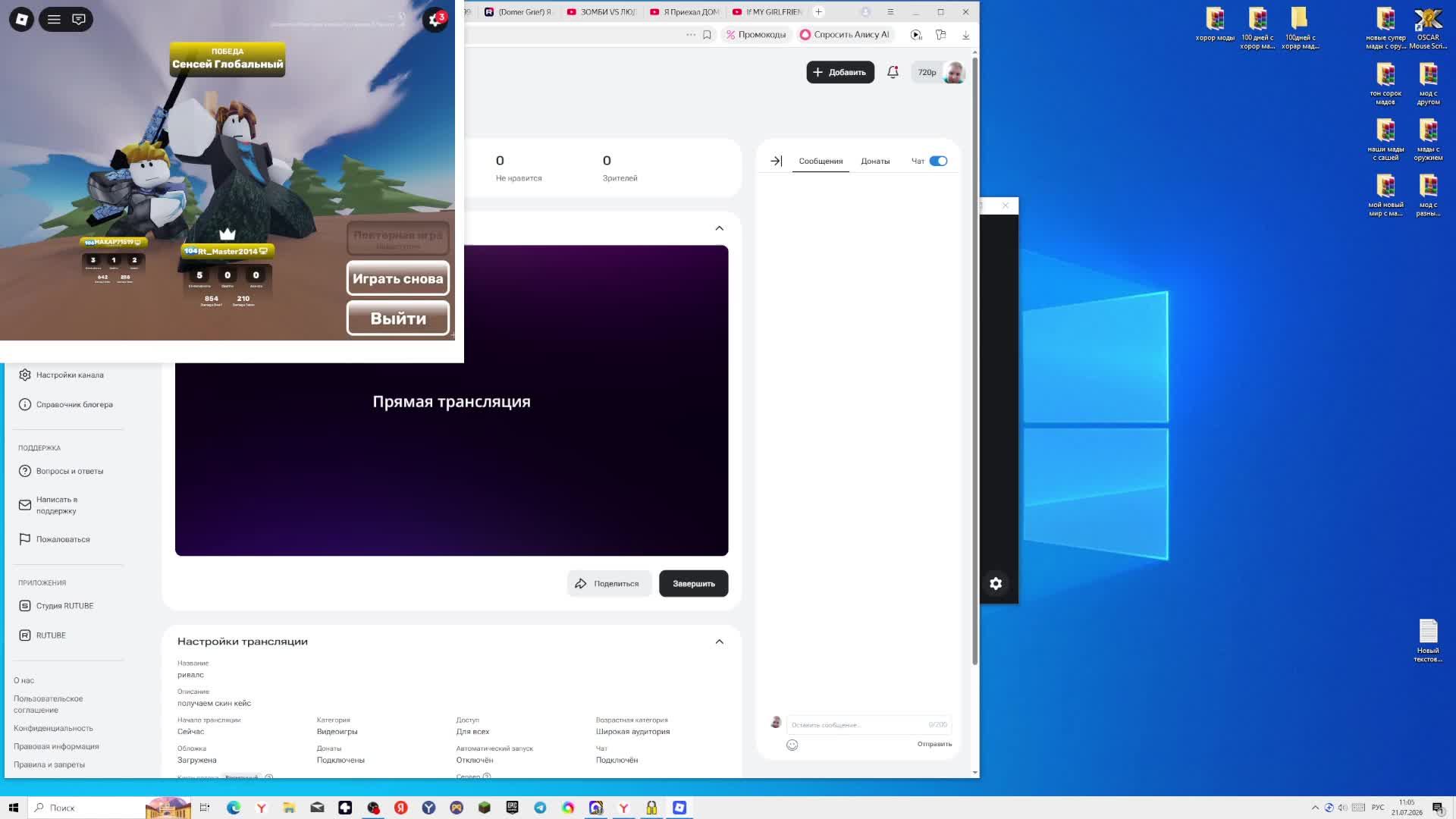Open the Windows Start menu
Screen dimensions: 1456x819
point(13,808)
